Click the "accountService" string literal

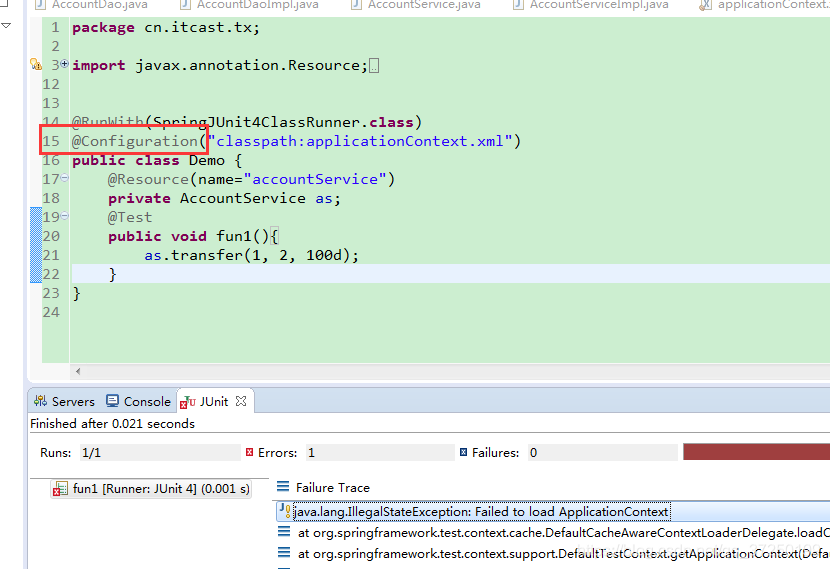(314, 179)
